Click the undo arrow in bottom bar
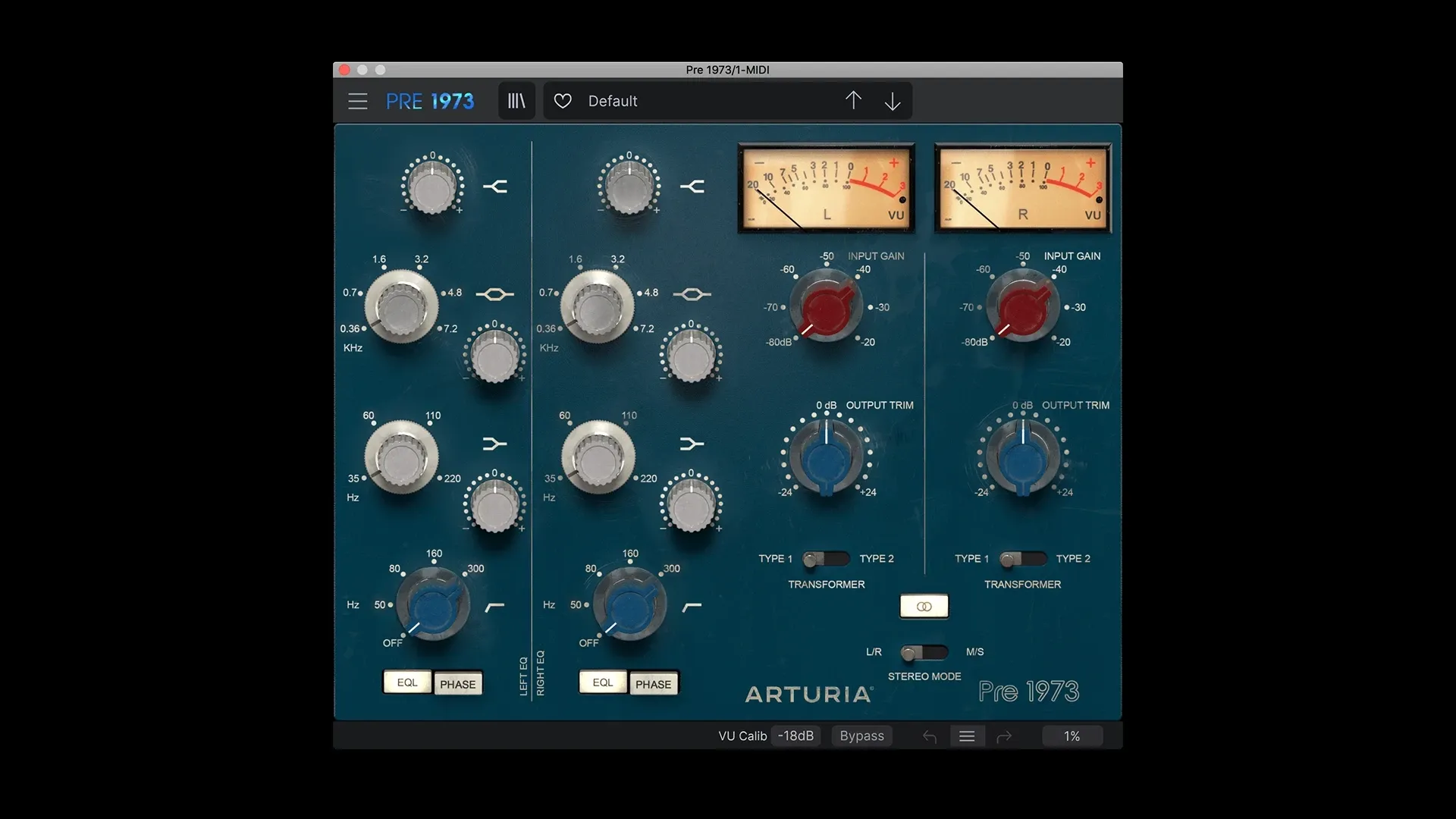 930,736
